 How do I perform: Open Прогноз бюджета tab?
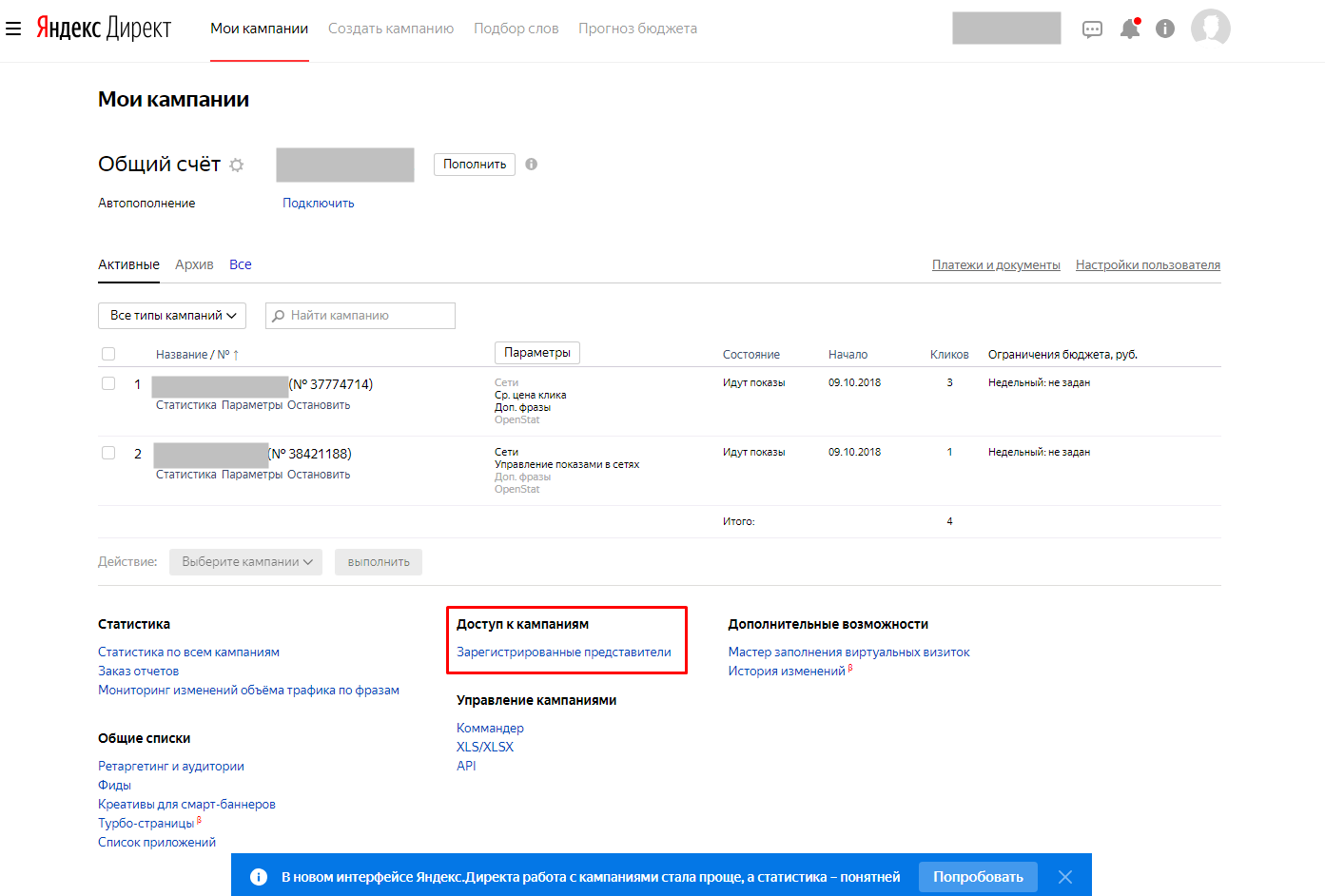point(638,29)
